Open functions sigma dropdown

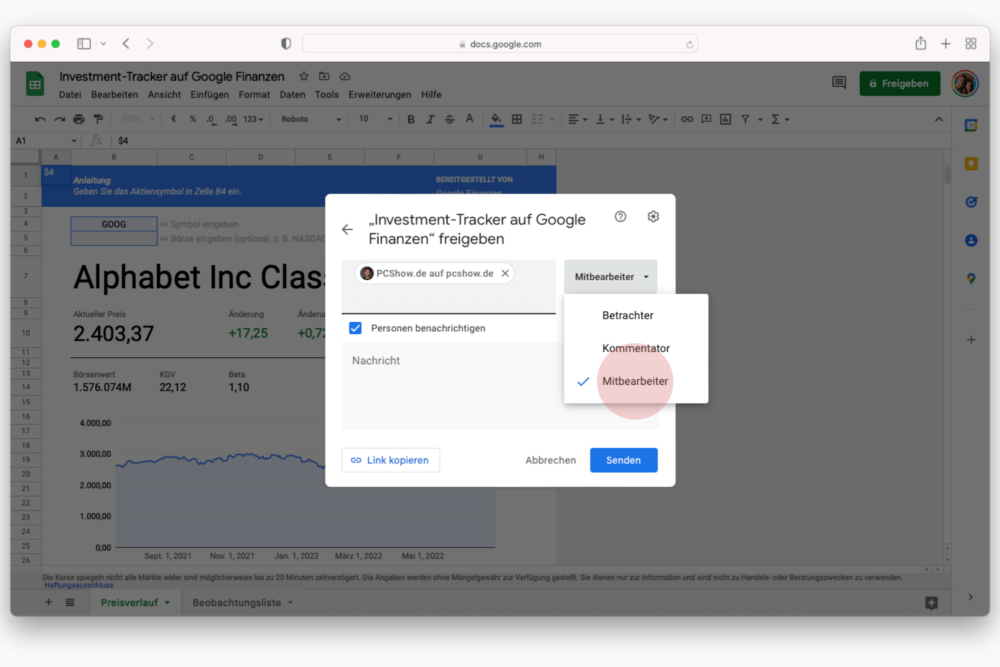780,119
